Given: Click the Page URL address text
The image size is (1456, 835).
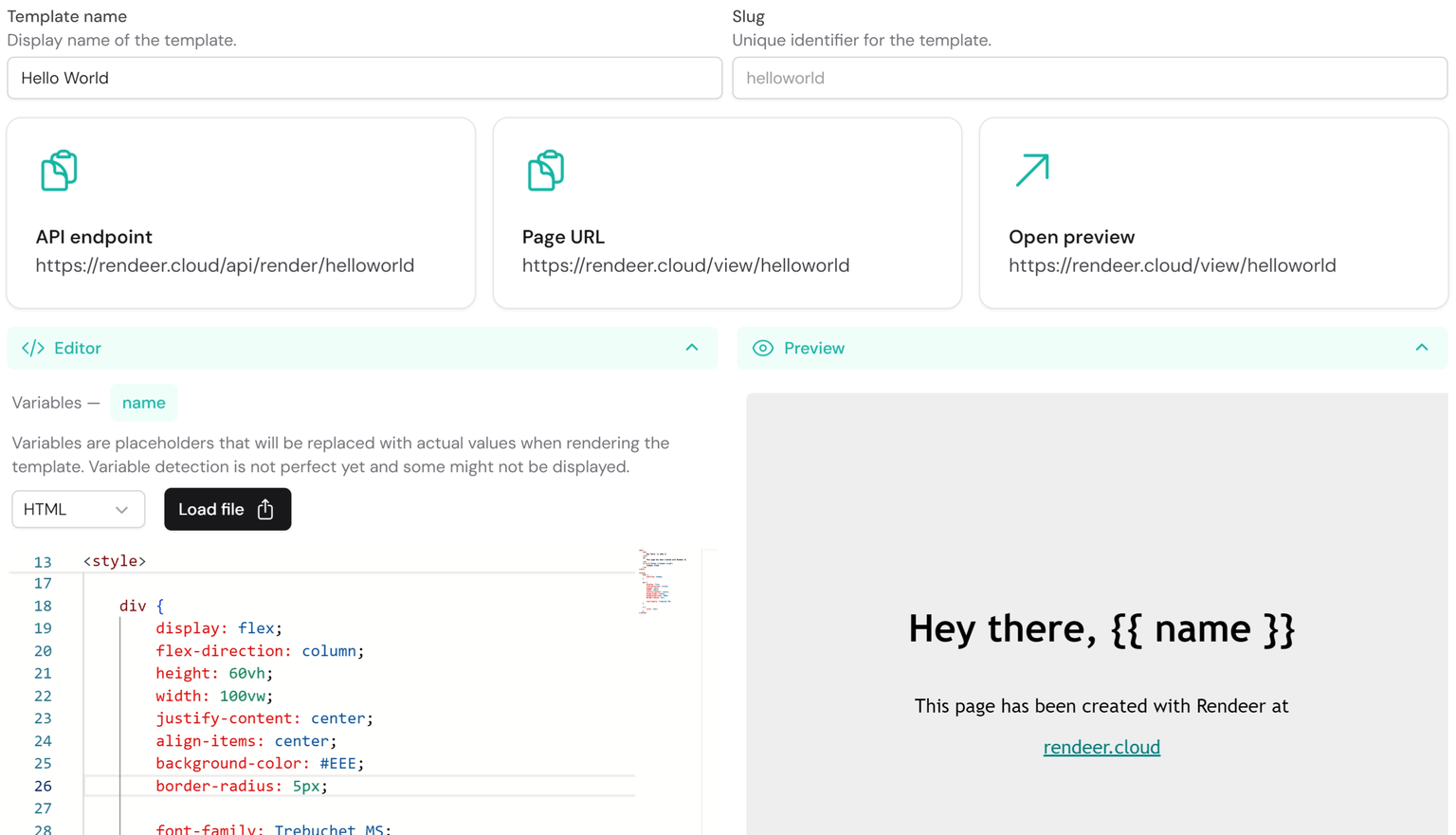Looking at the screenshot, I should point(685,265).
